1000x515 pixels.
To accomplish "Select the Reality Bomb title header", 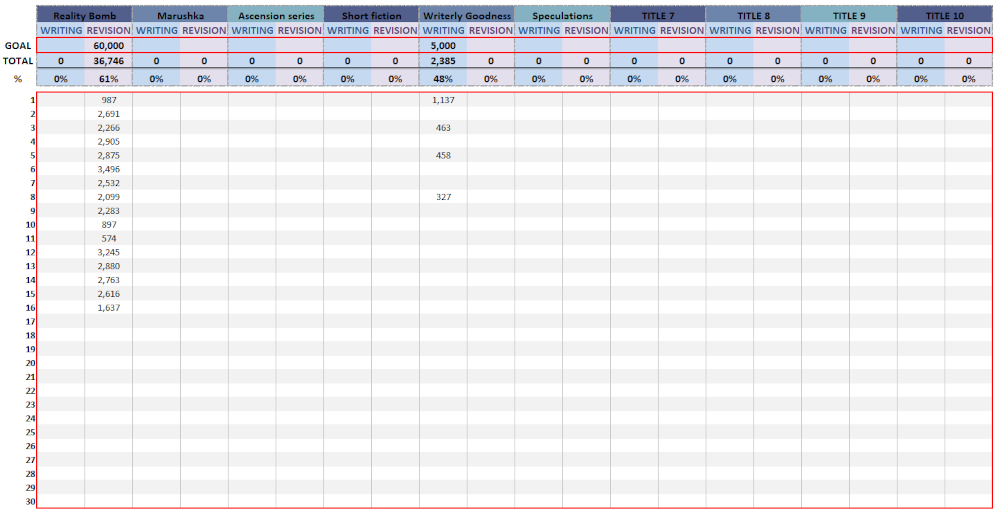I will 84,16.
